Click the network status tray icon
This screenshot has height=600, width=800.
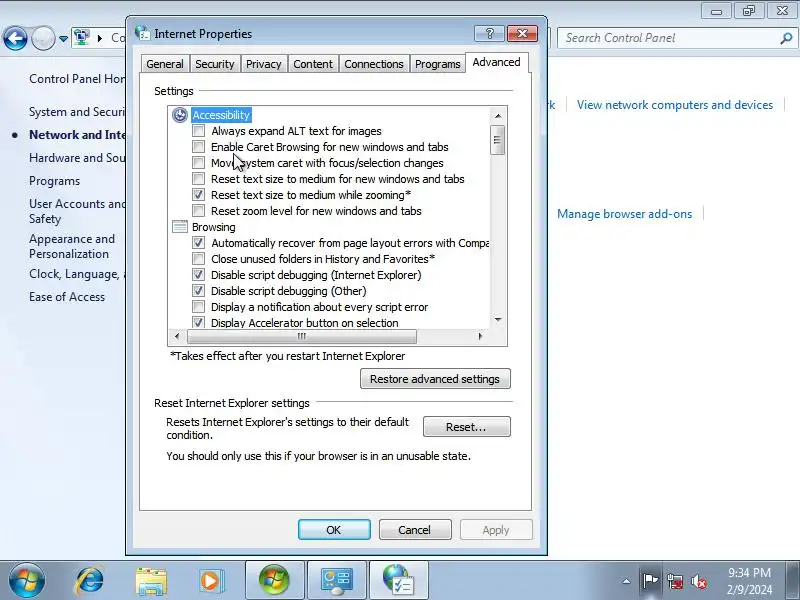(675, 581)
